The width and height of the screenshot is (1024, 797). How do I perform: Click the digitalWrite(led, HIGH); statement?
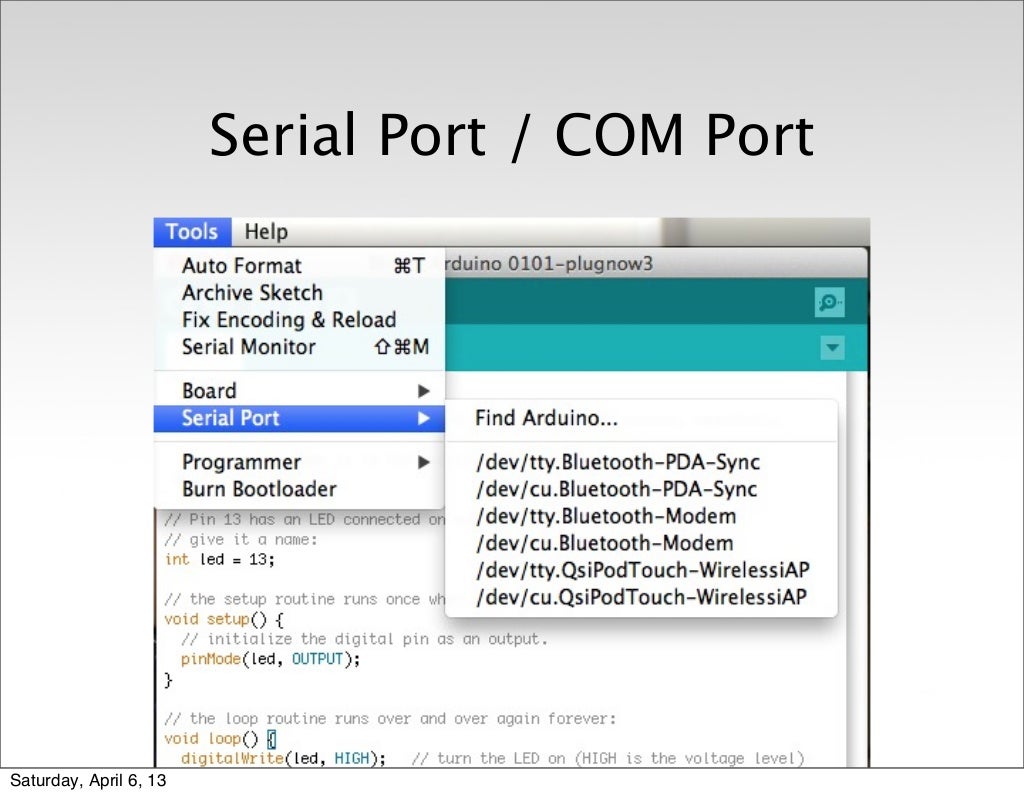(x=283, y=758)
